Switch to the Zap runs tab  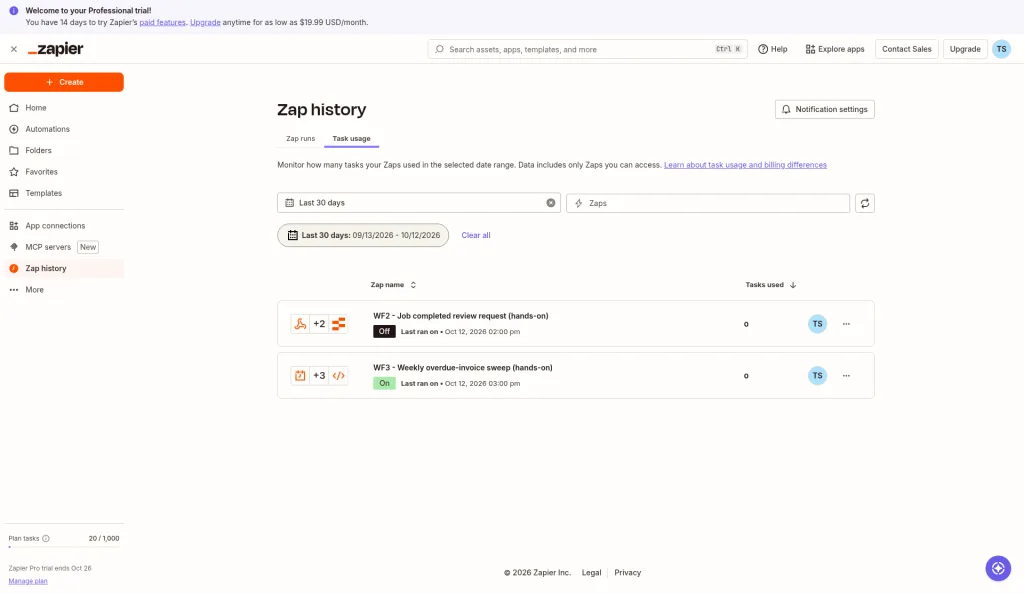coord(300,138)
